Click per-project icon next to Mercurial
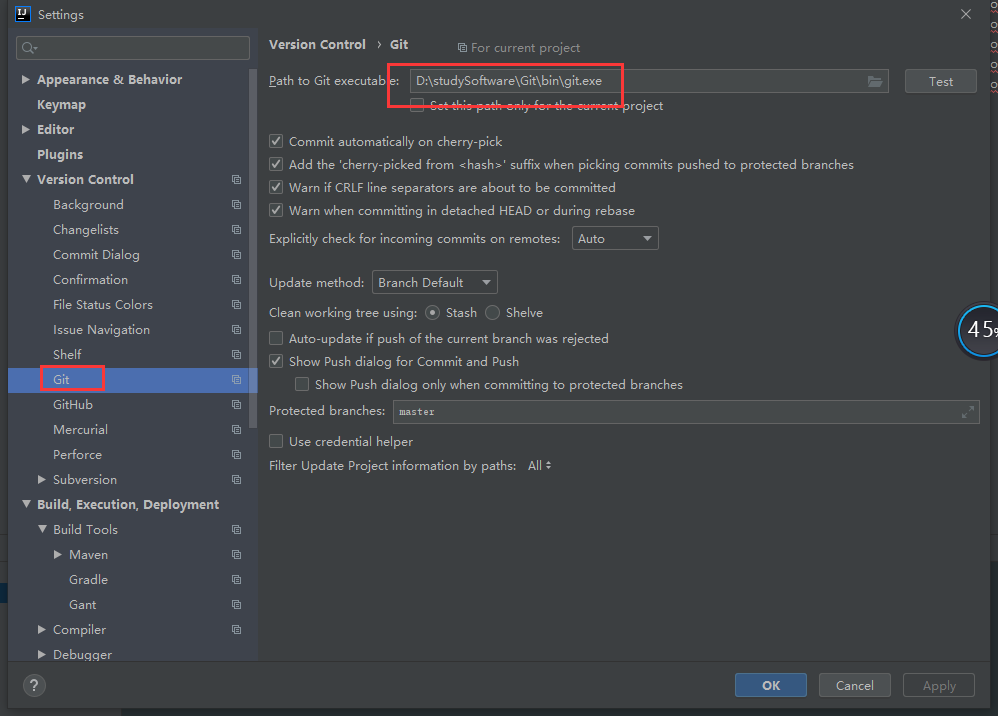The width and height of the screenshot is (998, 716). click(236, 430)
